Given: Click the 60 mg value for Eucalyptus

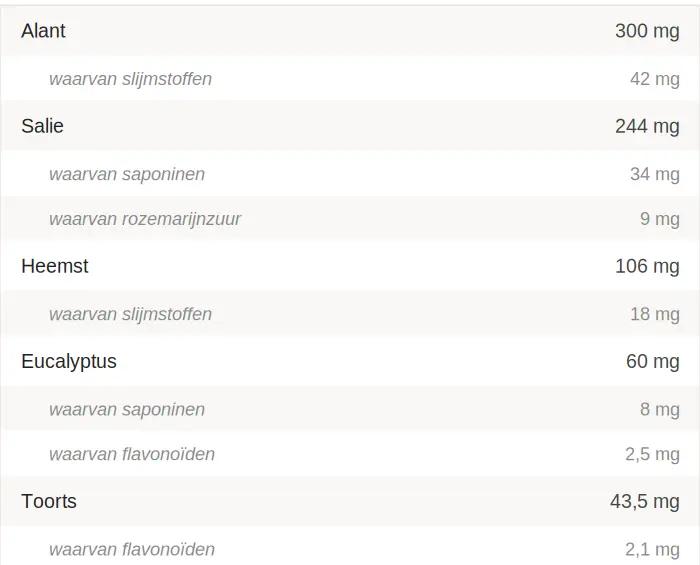Looking at the screenshot, I should [652, 361].
